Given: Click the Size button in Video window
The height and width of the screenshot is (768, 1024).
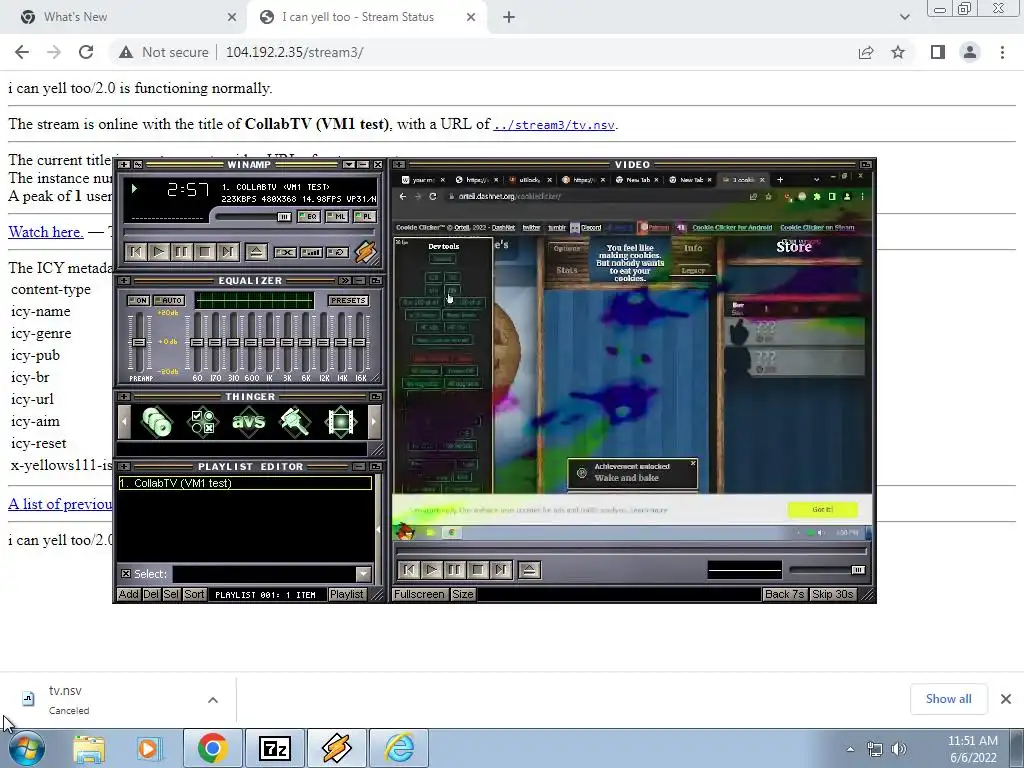Looking at the screenshot, I should 462,594.
